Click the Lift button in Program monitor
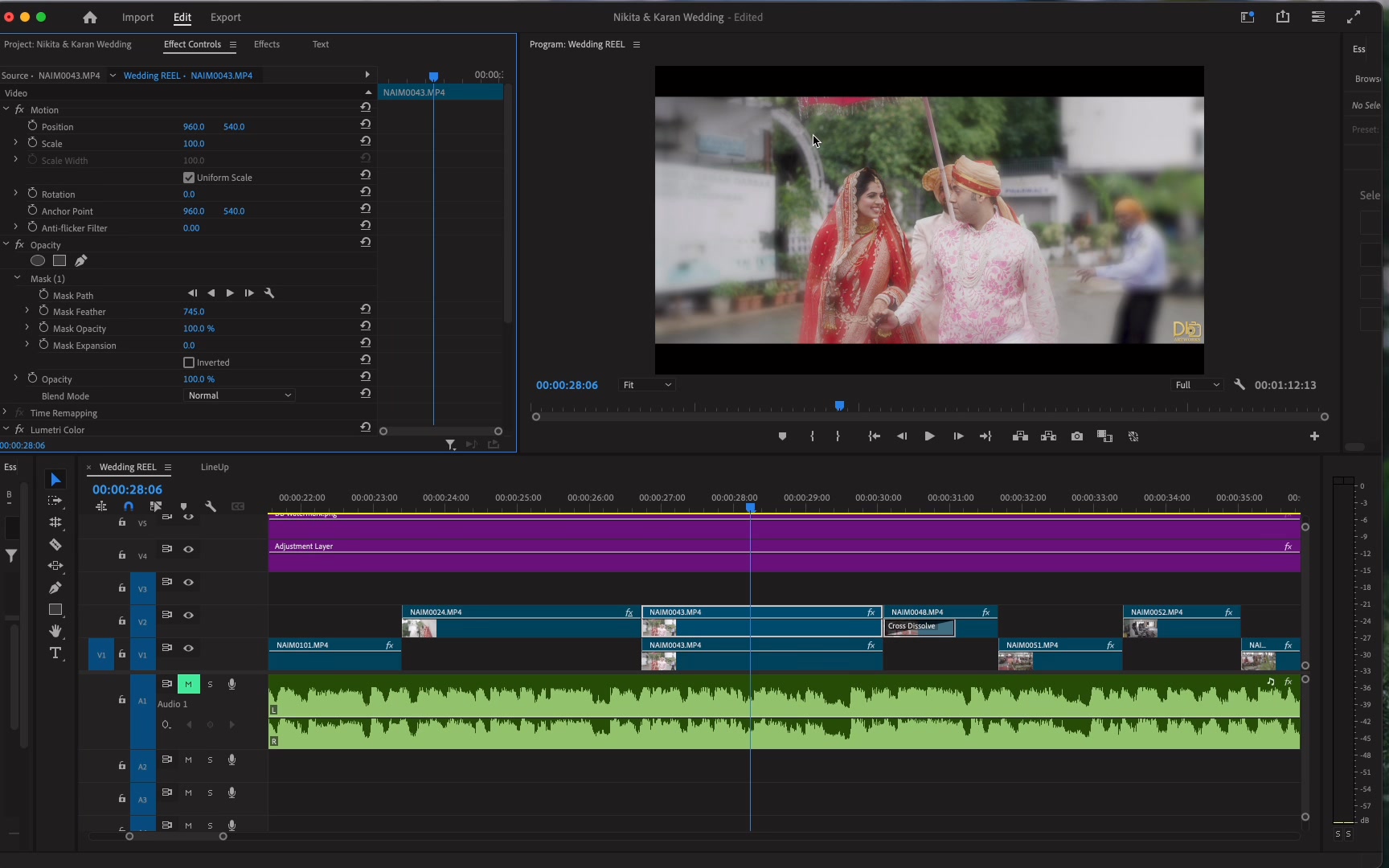The width and height of the screenshot is (1389, 868). coord(1020,436)
